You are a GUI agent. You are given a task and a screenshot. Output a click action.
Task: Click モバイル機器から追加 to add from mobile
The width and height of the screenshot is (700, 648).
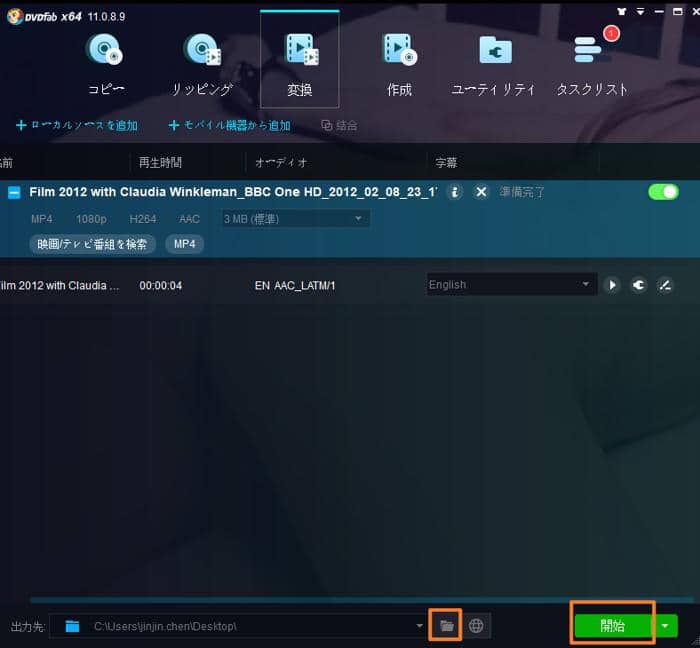point(229,125)
